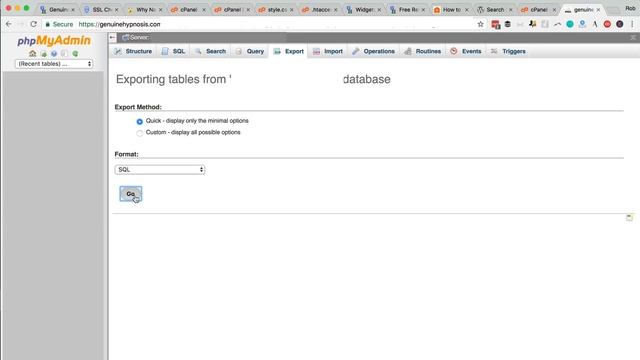
Task: Click the page settings icon below Go
Action: [x=629, y=218]
